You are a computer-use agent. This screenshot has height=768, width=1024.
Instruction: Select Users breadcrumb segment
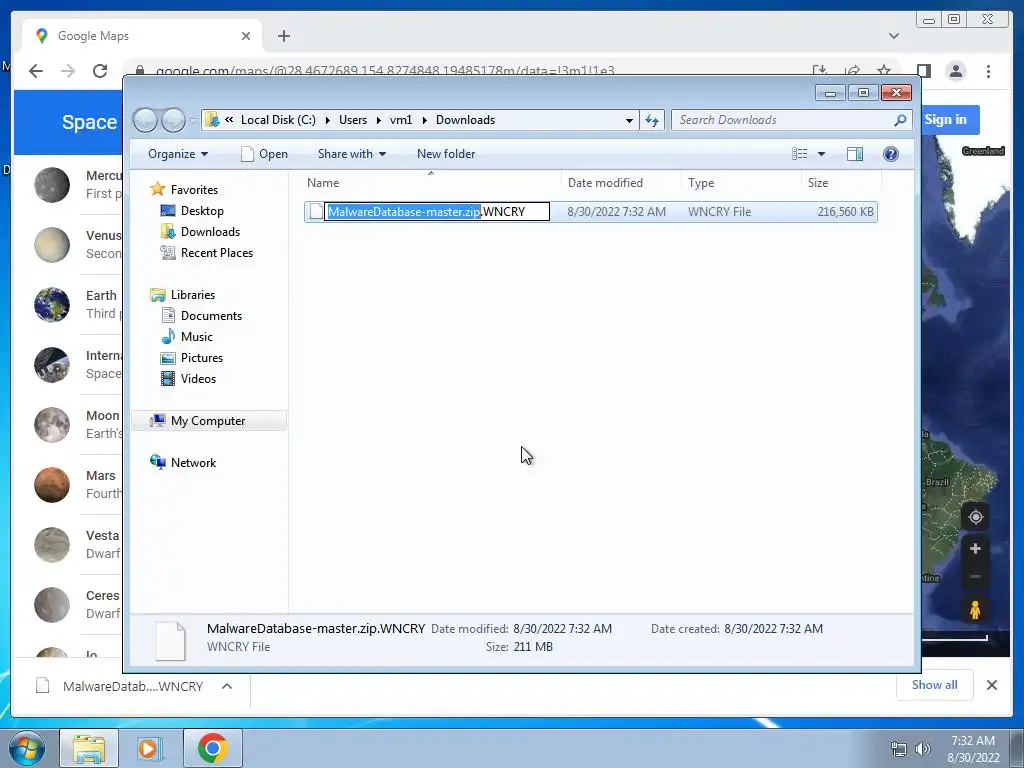[x=353, y=120]
